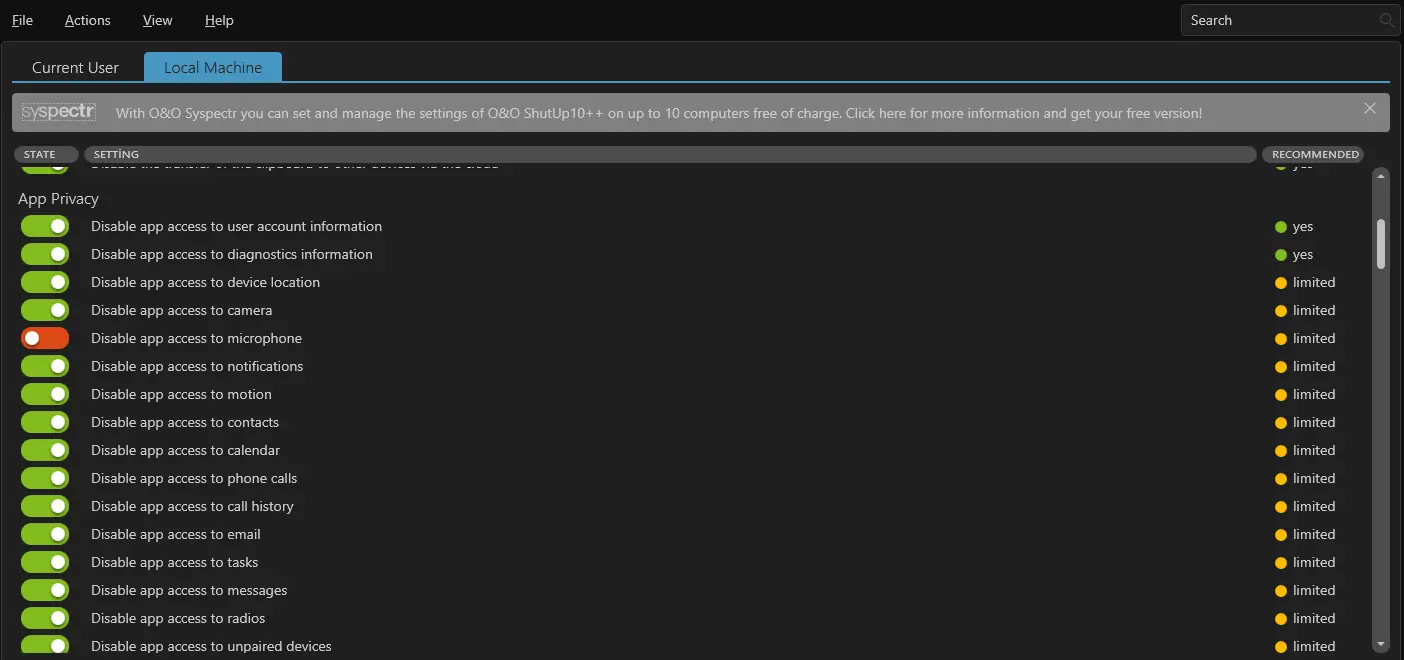Click "Disable app access to motion" text
This screenshot has height=660, width=1404.
point(181,394)
